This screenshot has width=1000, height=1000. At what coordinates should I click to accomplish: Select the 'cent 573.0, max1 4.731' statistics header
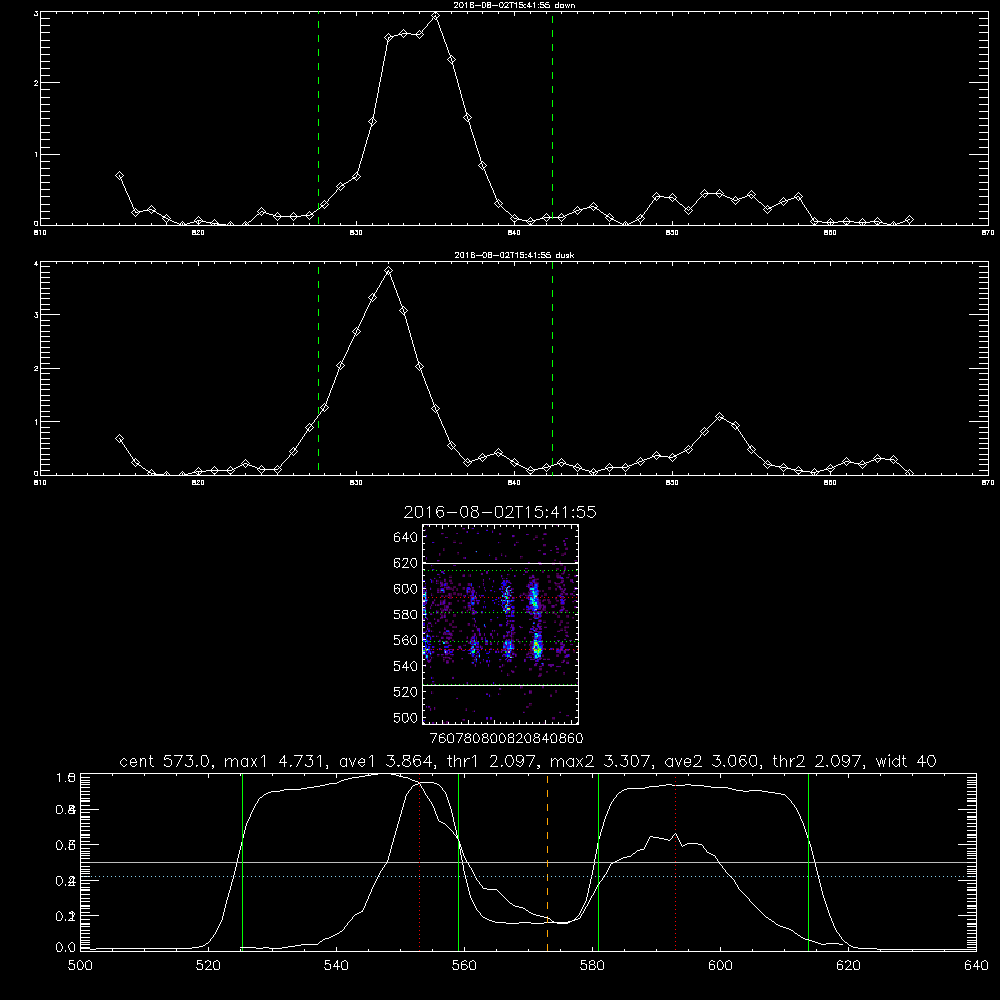(x=527, y=761)
